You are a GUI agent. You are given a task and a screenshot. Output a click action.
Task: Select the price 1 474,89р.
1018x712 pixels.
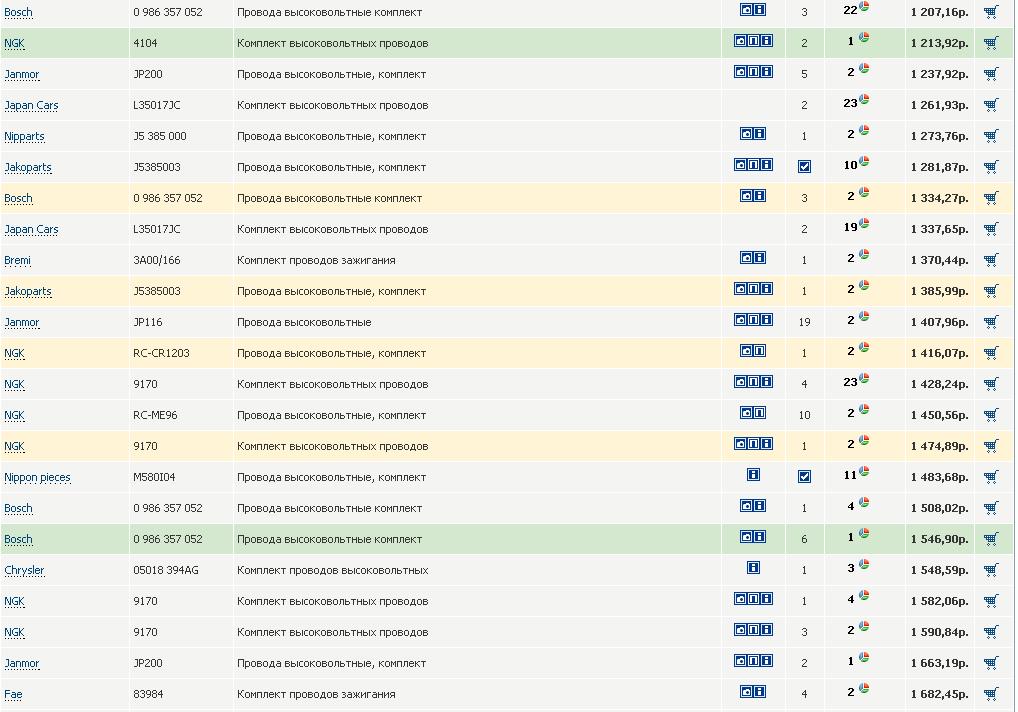939,446
